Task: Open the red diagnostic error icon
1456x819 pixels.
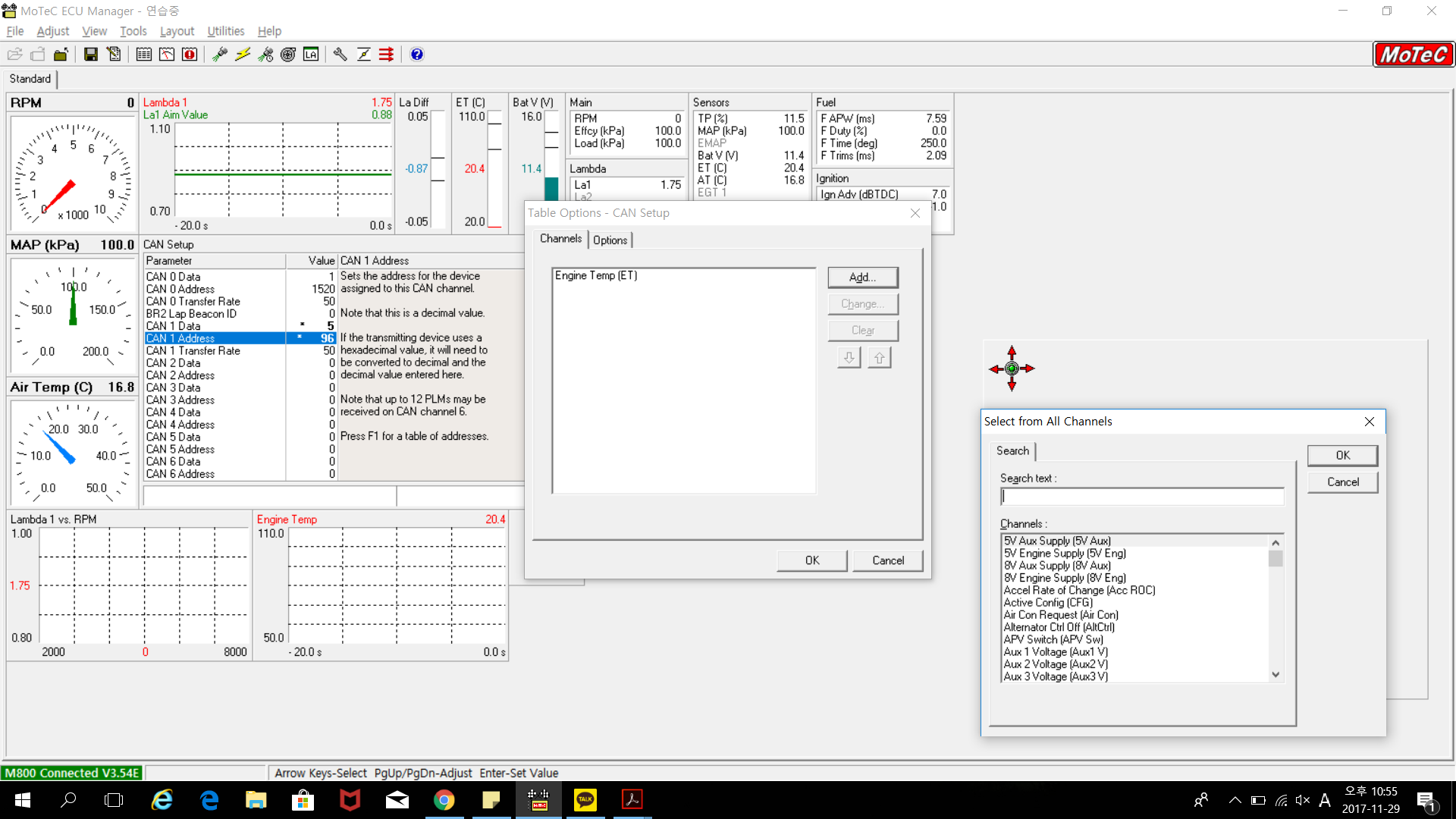Action: point(190,55)
